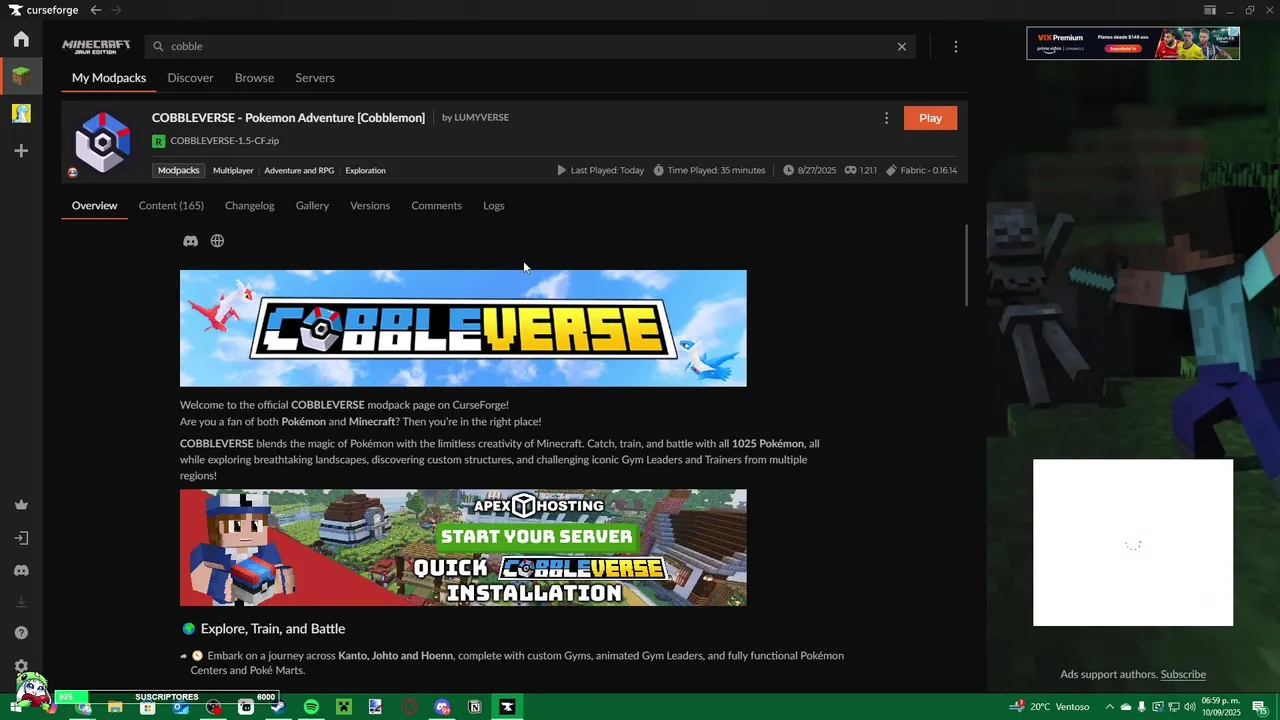Open the three-dot menu next to the search bar
Viewport: 1280px width, 720px height.
pyautogui.click(x=956, y=47)
